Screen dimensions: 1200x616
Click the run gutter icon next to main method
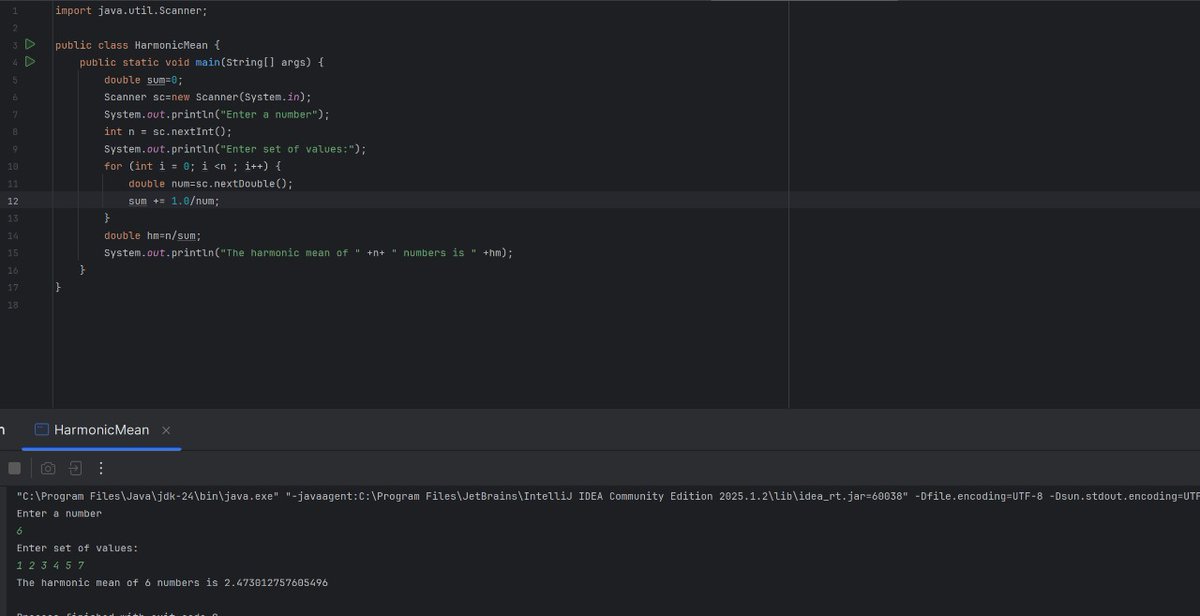coord(30,61)
